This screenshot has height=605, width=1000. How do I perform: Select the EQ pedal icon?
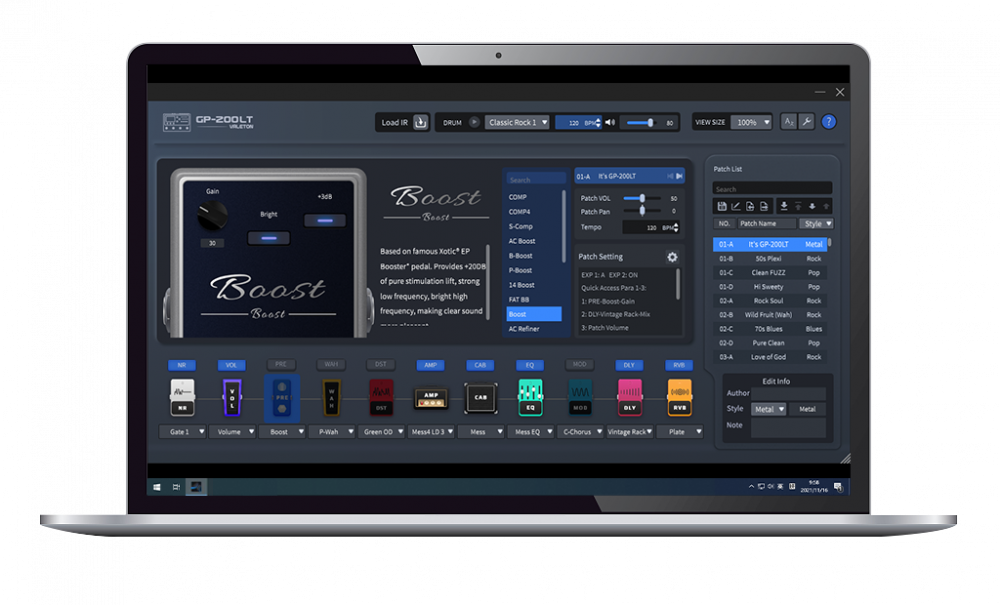531,398
